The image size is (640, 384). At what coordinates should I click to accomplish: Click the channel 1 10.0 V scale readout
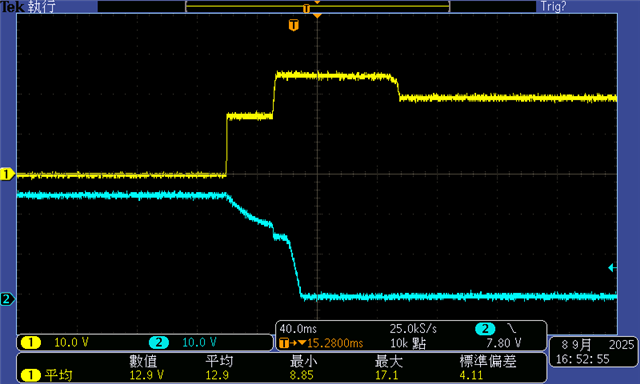click(x=71, y=342)
